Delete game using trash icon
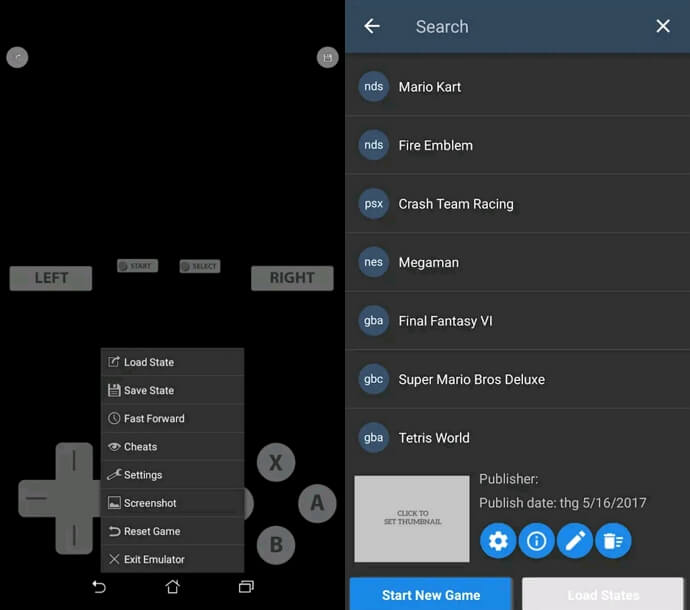This screenshot has height=610, width=690. (x=613, y=540)
